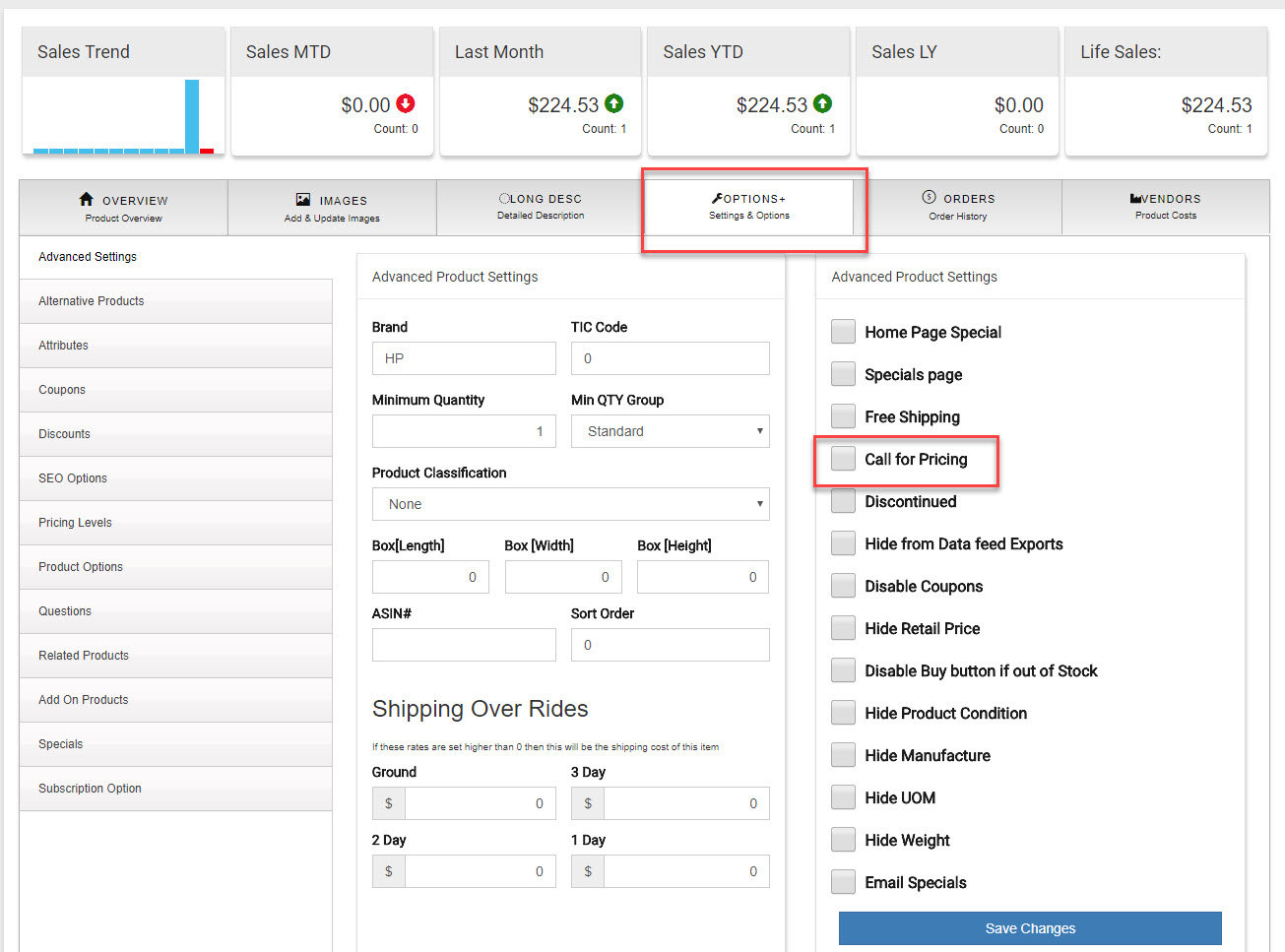Check the Free Shipping option
This screenshot has height=952, width=1285.
(843, 416)
